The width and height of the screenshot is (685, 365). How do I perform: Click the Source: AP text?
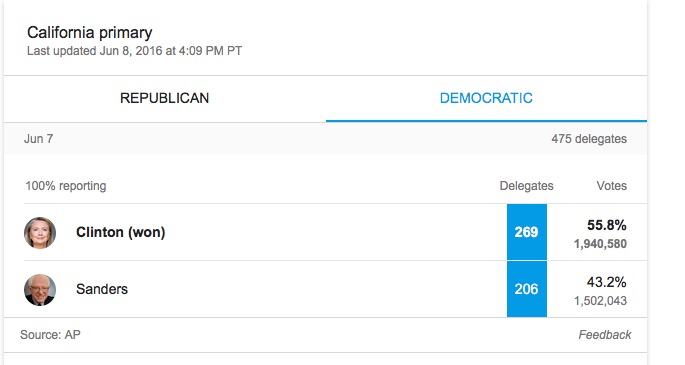(x=50, y=335)
